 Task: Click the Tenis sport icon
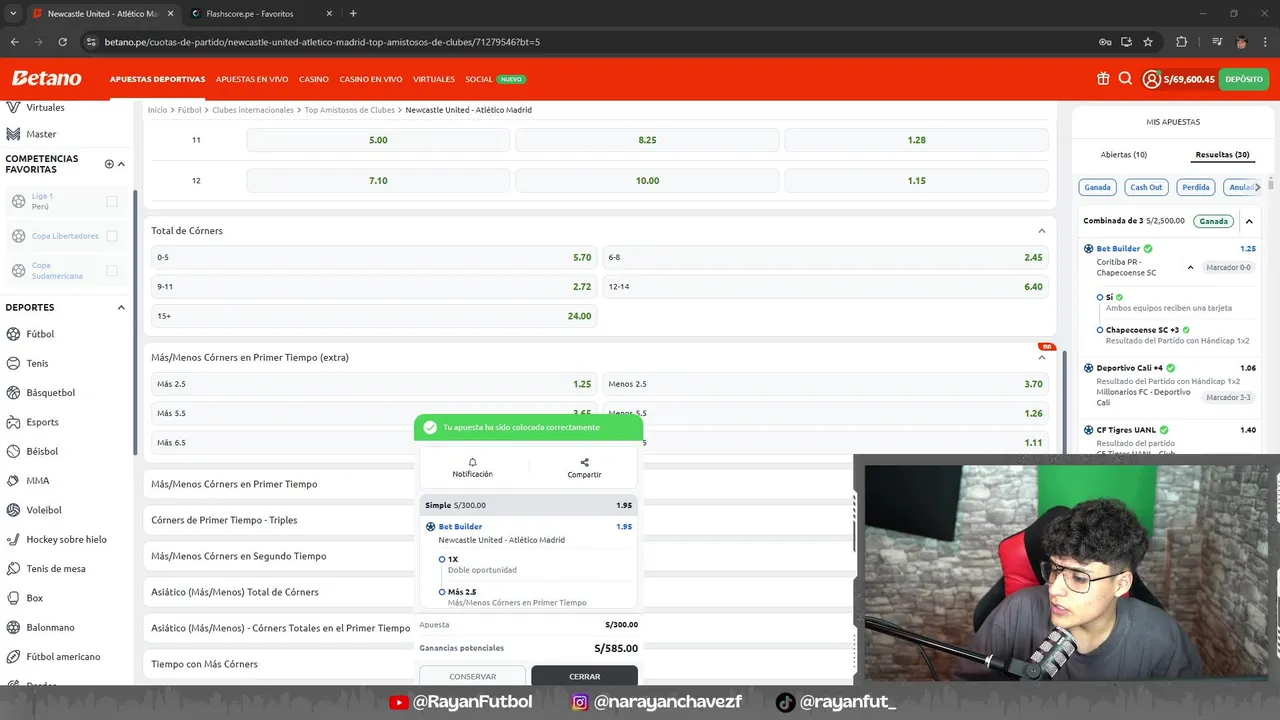click(x=14, y=363)
